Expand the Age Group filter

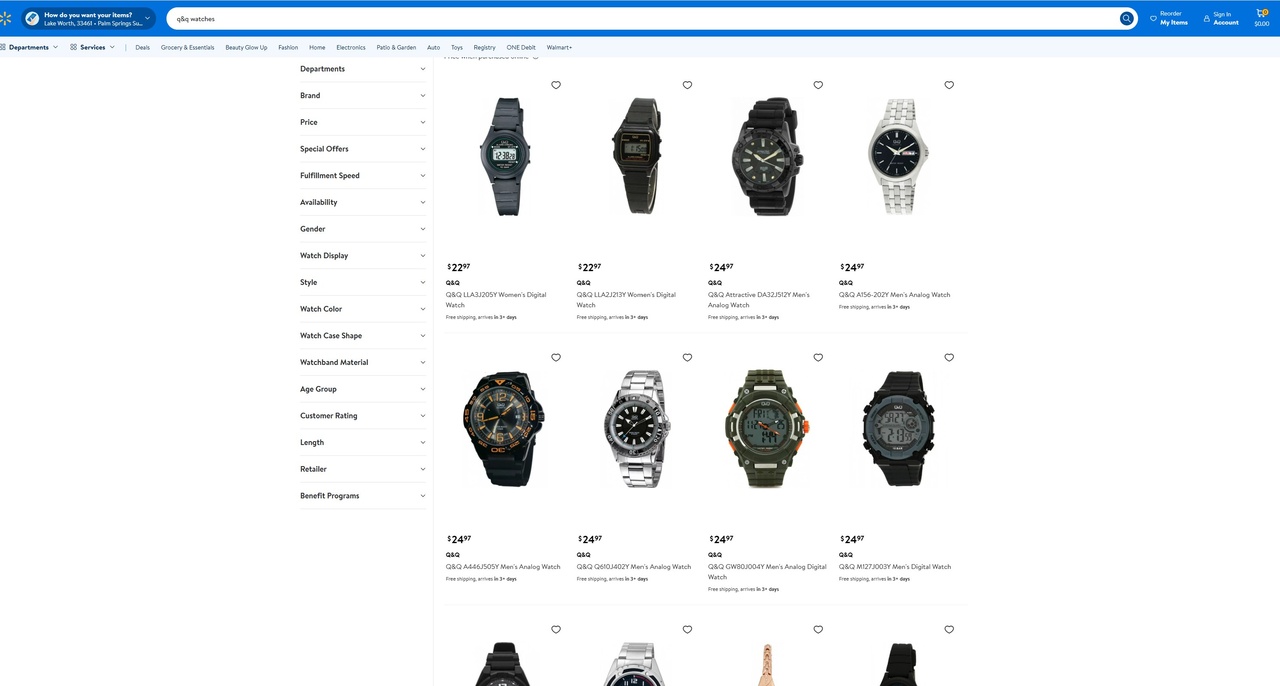click(363, 389)
